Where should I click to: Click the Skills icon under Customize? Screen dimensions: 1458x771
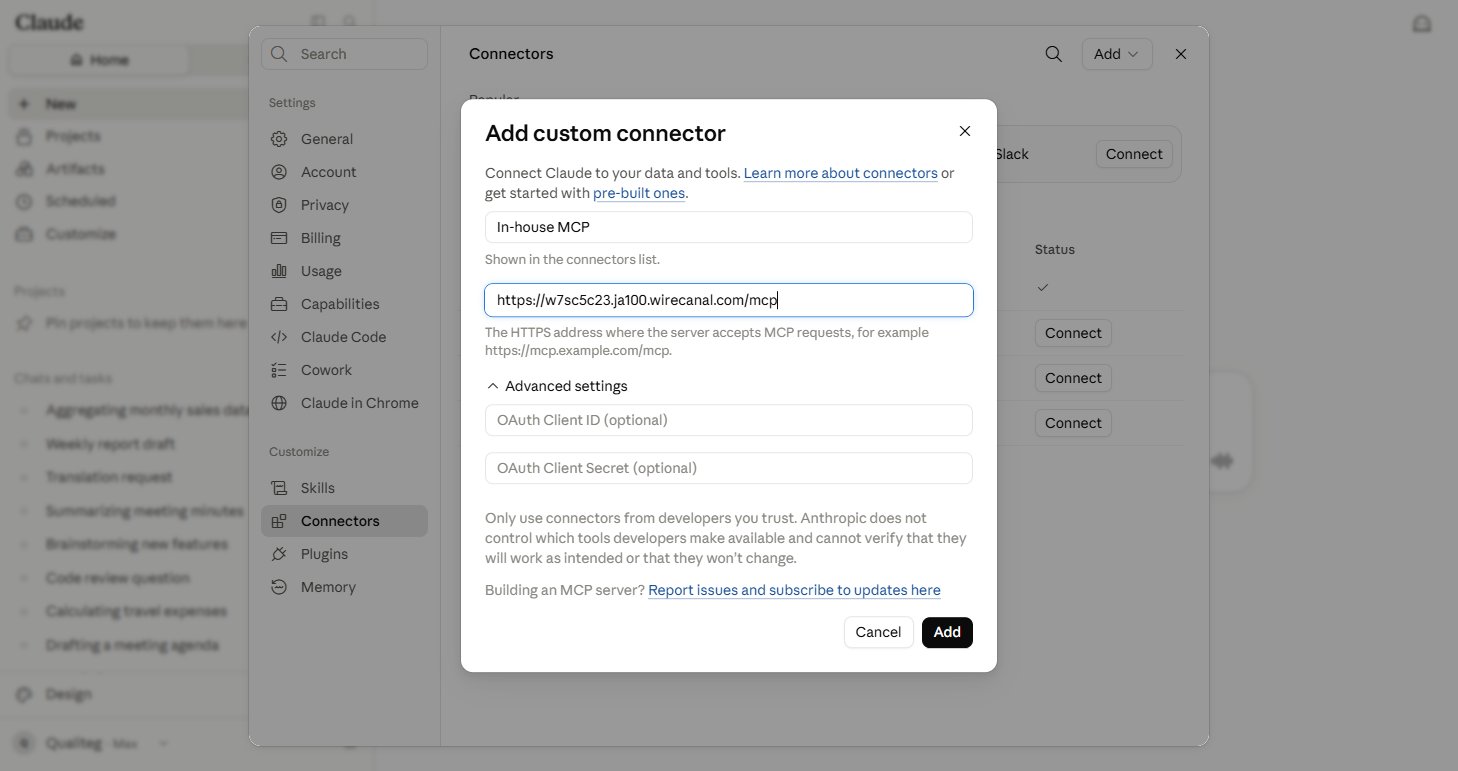tap(280, 488)
